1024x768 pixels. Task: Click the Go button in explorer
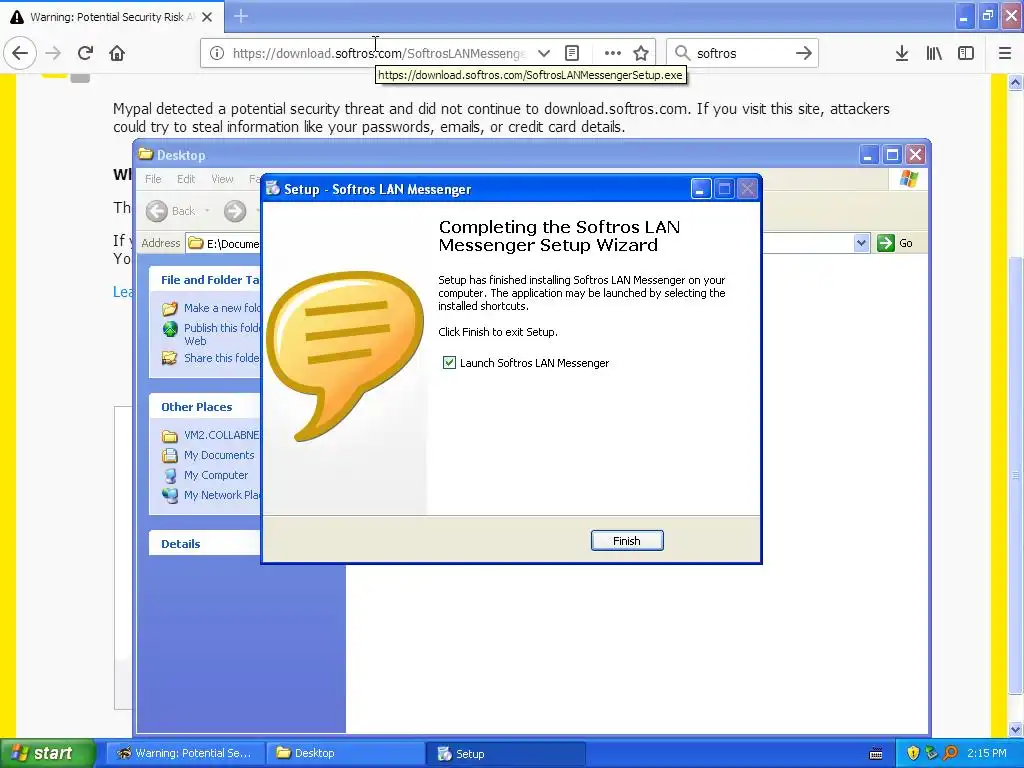[895, 243]
